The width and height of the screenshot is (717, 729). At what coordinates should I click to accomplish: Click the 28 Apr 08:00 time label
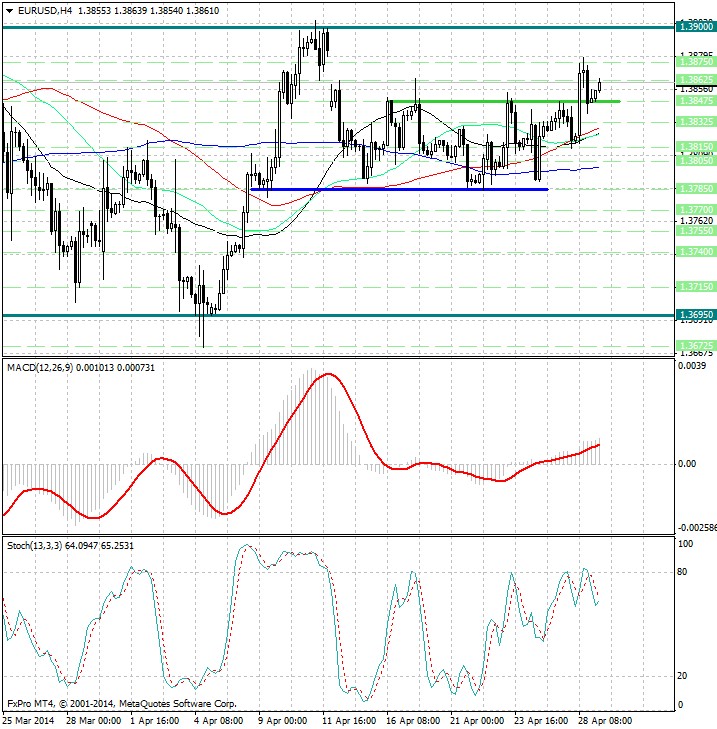click(605, 721)
